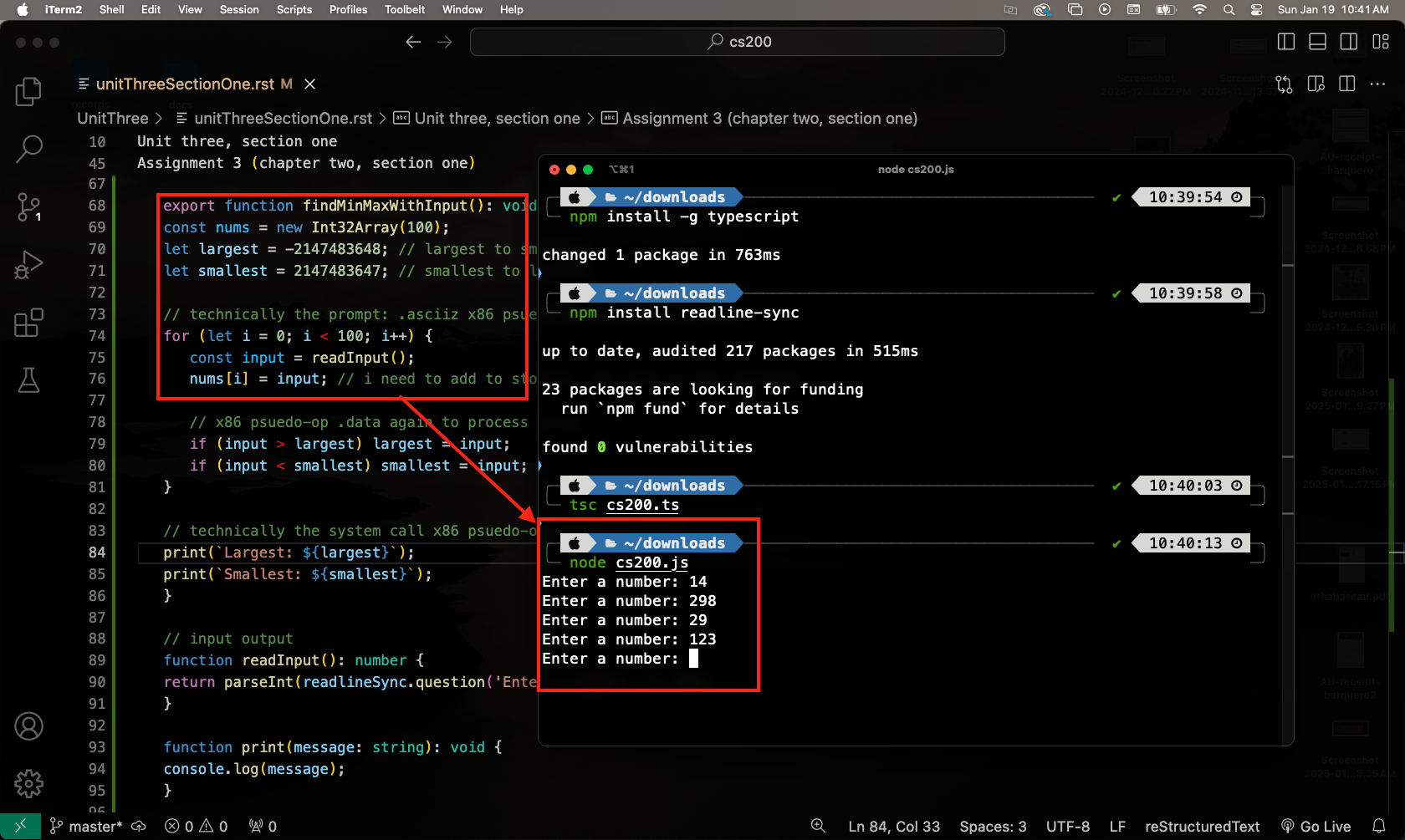Click 'found 0 vulnerabilities' terminal text

[647, 447]
